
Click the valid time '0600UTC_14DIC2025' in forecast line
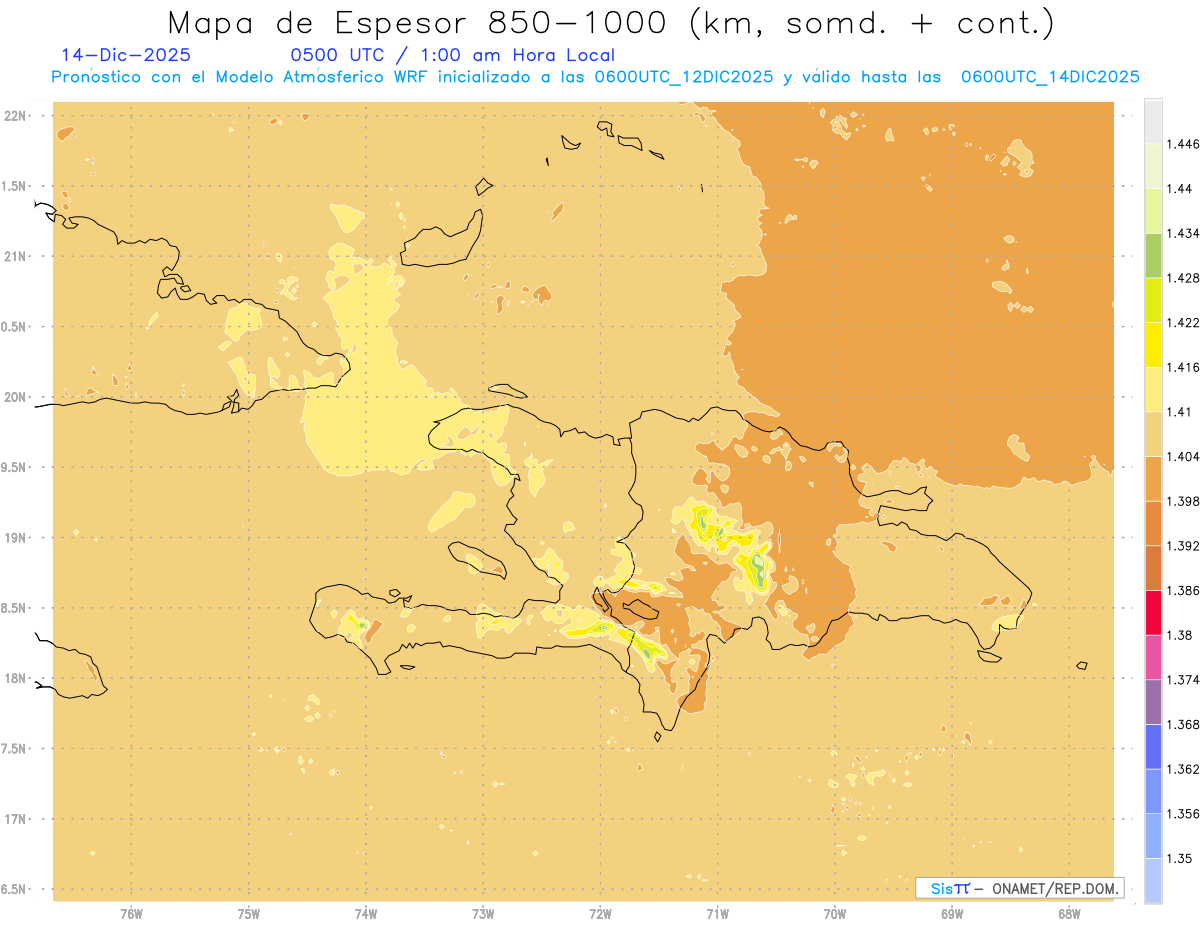1051,77
